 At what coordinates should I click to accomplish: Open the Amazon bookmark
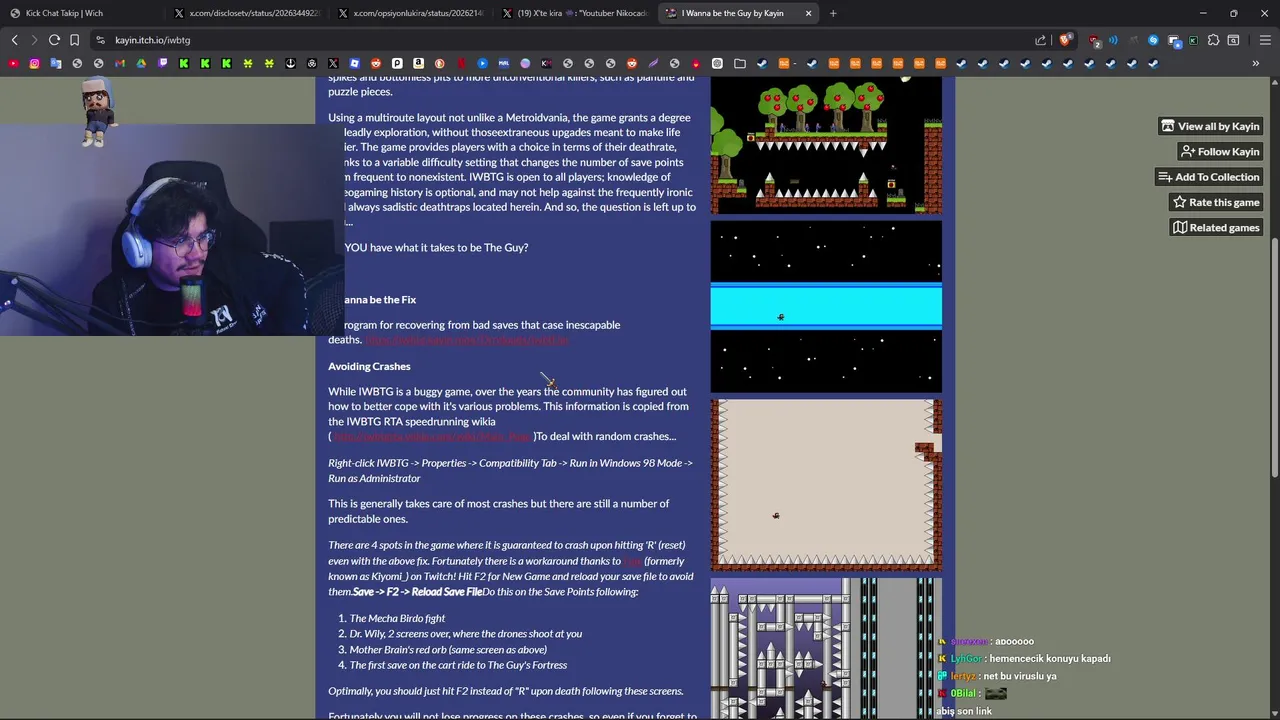click(x=418, y=63)
